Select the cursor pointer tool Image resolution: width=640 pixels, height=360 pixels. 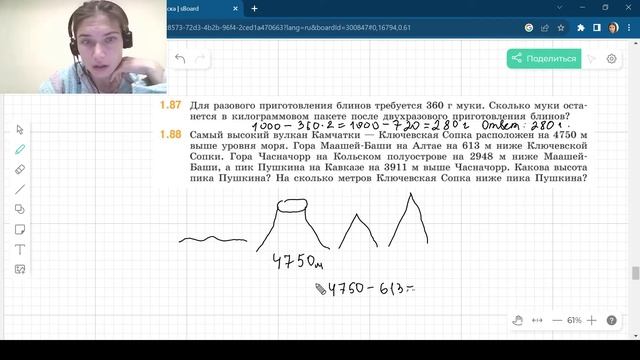[20, 130]
